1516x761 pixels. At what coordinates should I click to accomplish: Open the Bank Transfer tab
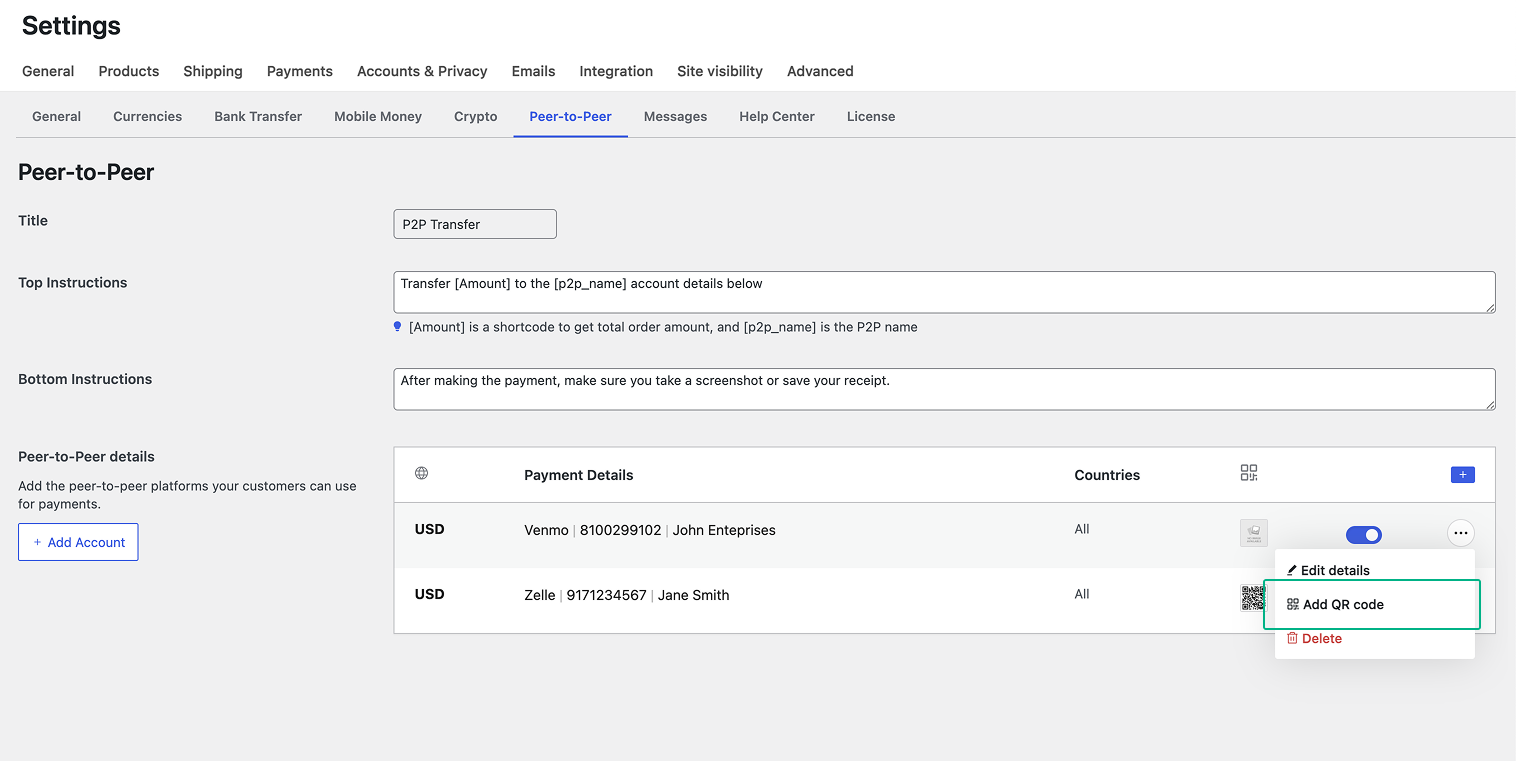click(258, 116)
